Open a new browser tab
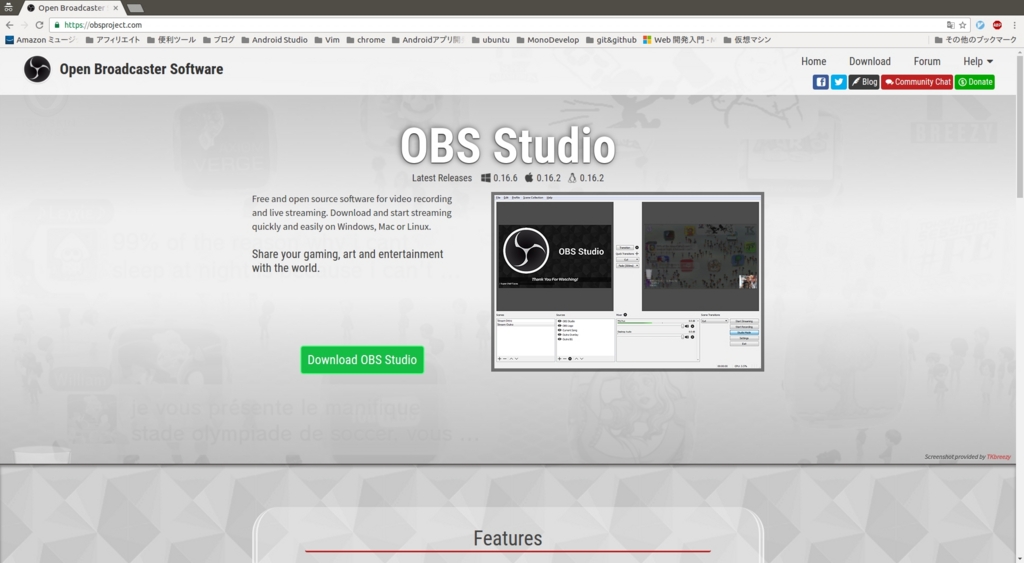The height and width of the screenshot is (563, 1024). pyautogui.click(x=135, y=8)
